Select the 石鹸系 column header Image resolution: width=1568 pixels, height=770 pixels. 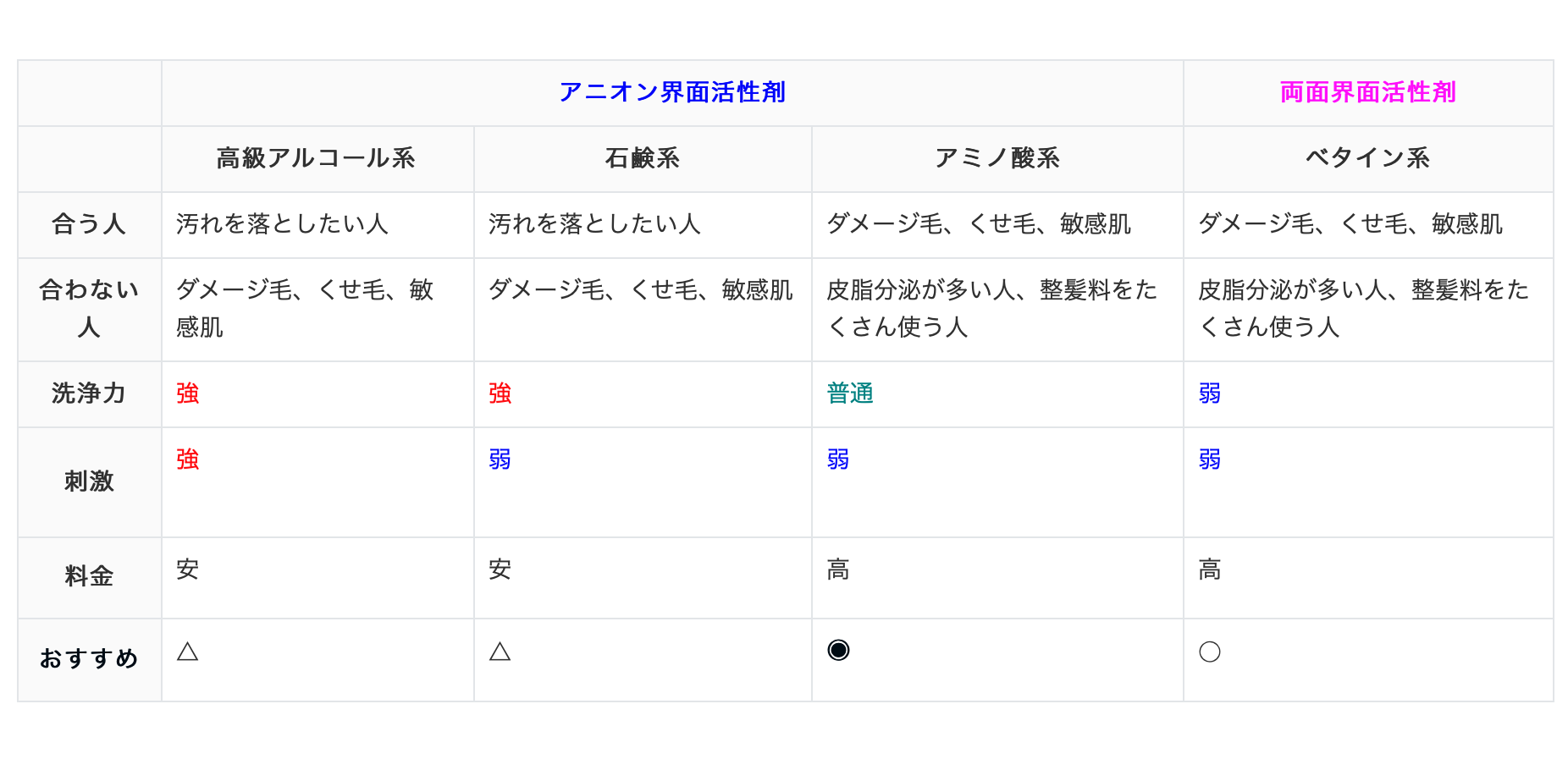(642, 158)
